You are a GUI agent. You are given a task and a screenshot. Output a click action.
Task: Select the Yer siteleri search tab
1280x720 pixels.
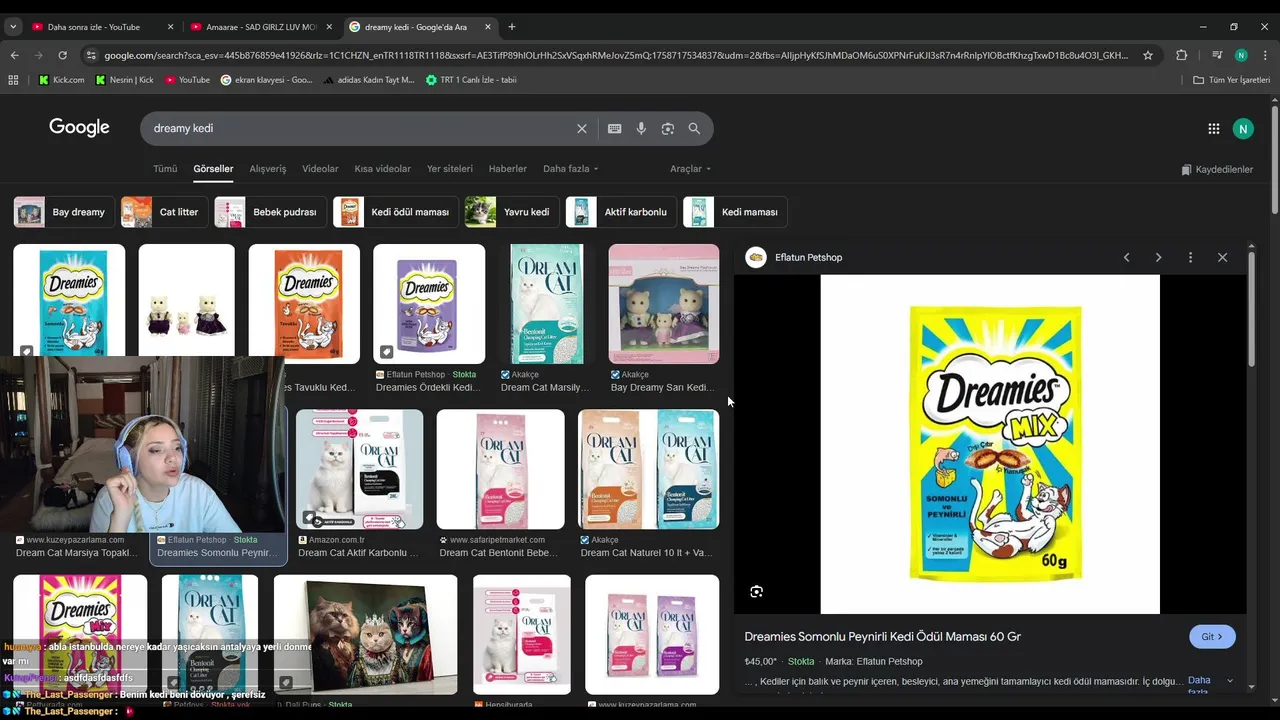tap(450, 169)
